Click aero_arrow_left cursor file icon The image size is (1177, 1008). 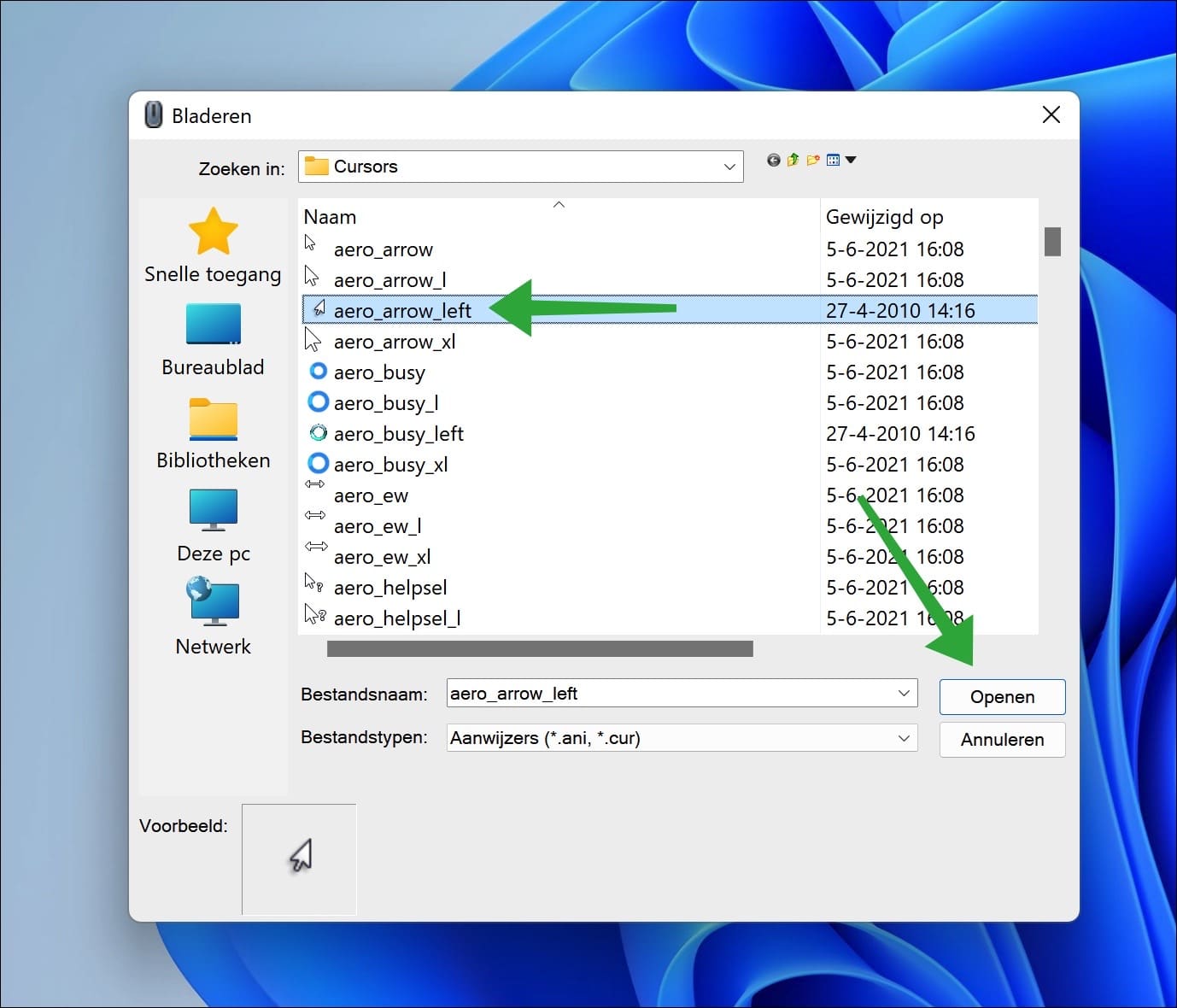[319, 308]
